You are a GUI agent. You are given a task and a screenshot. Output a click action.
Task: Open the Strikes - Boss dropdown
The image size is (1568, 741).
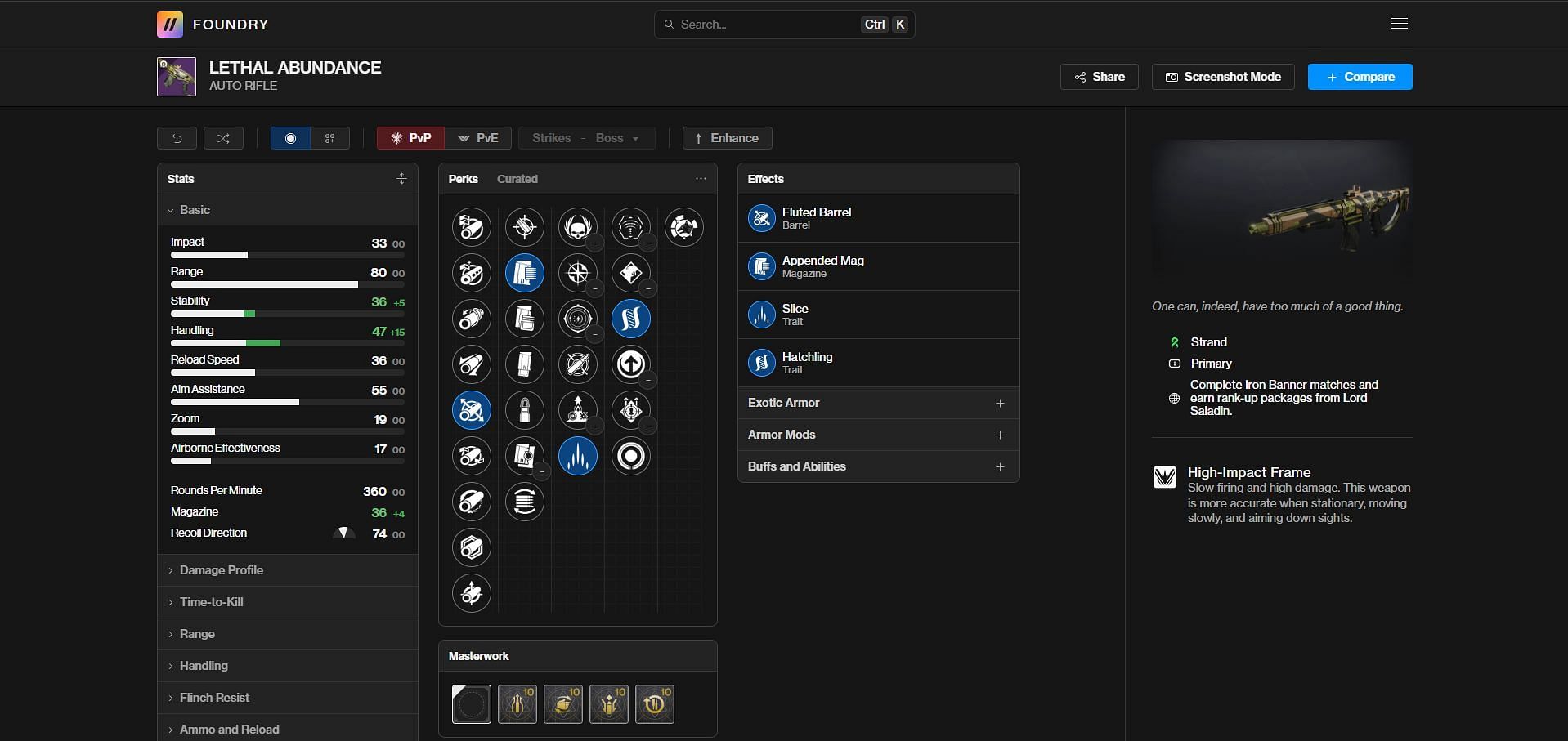point(586,138)
